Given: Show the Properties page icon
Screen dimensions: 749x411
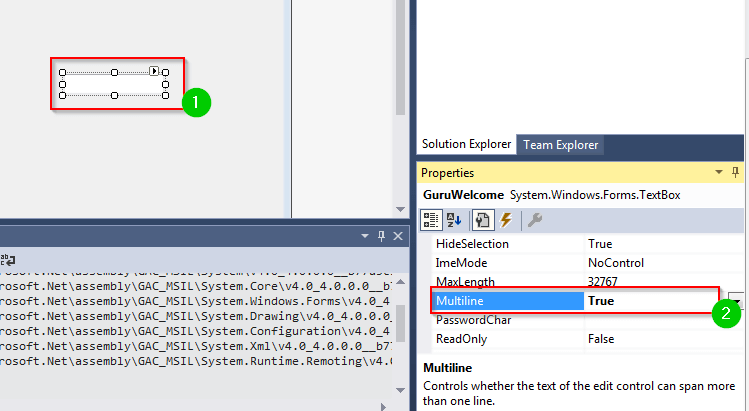Looking at the screenshot, I should click(x=480, y=220).
